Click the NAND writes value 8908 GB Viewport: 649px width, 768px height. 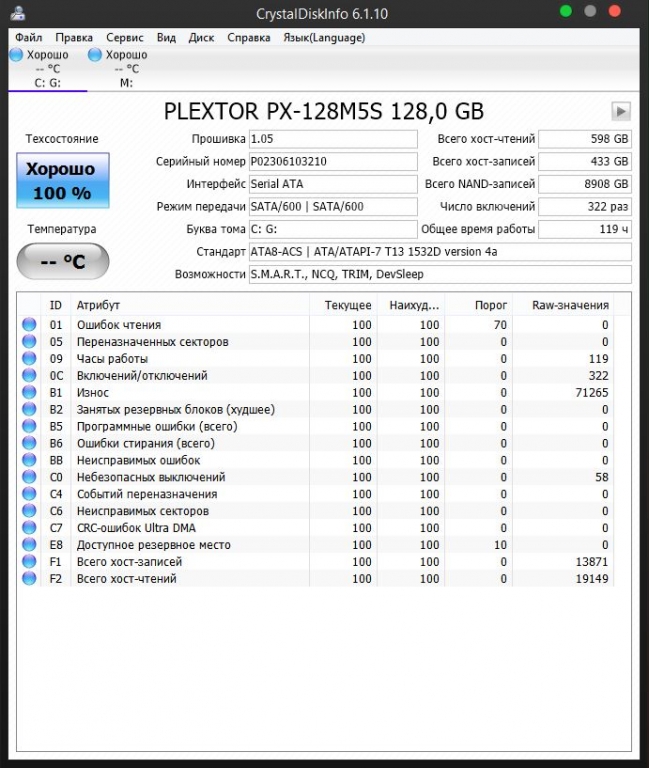pos(585,184)
